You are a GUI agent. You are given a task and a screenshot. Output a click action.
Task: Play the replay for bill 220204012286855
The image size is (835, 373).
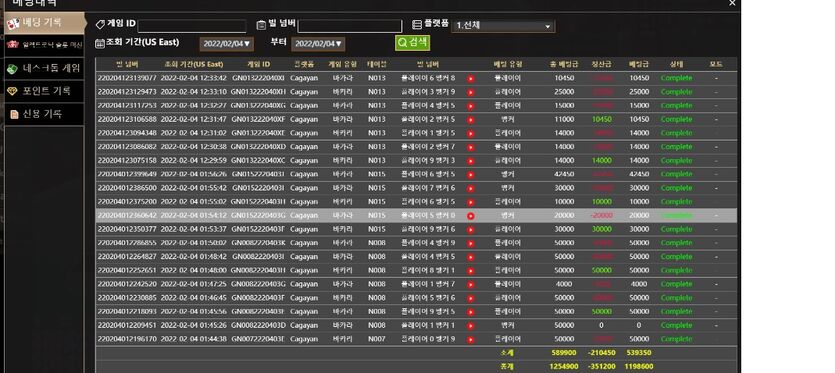pos(471,244)
